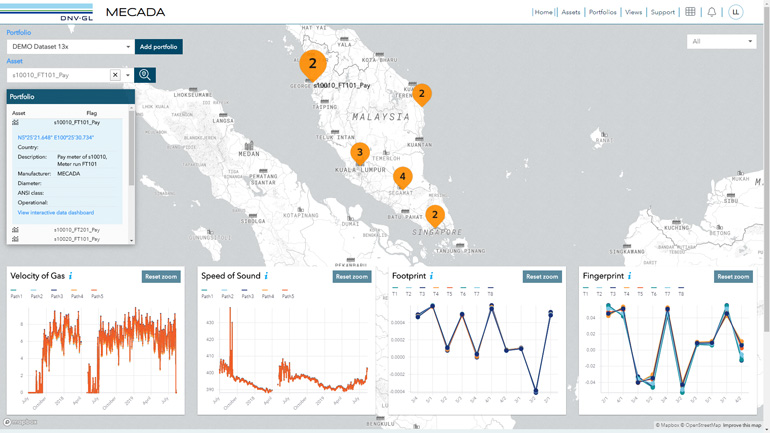The height and width of the screenshot is (433, 770).
Task: Click meter icon beside s10020_FT101_Pay row
Action: (x=15, y=239)
